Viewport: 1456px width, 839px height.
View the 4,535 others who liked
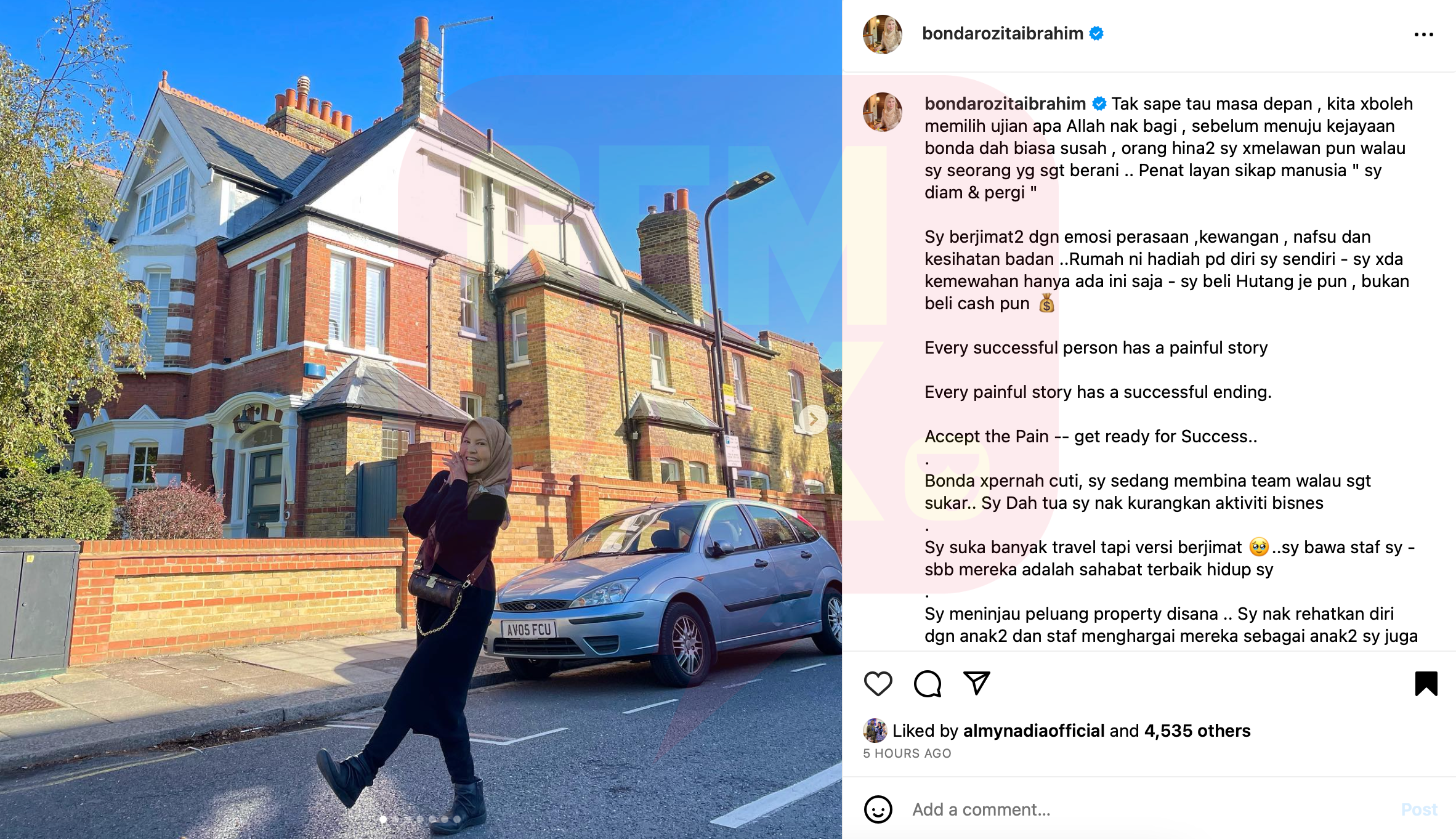[1197, 731]
